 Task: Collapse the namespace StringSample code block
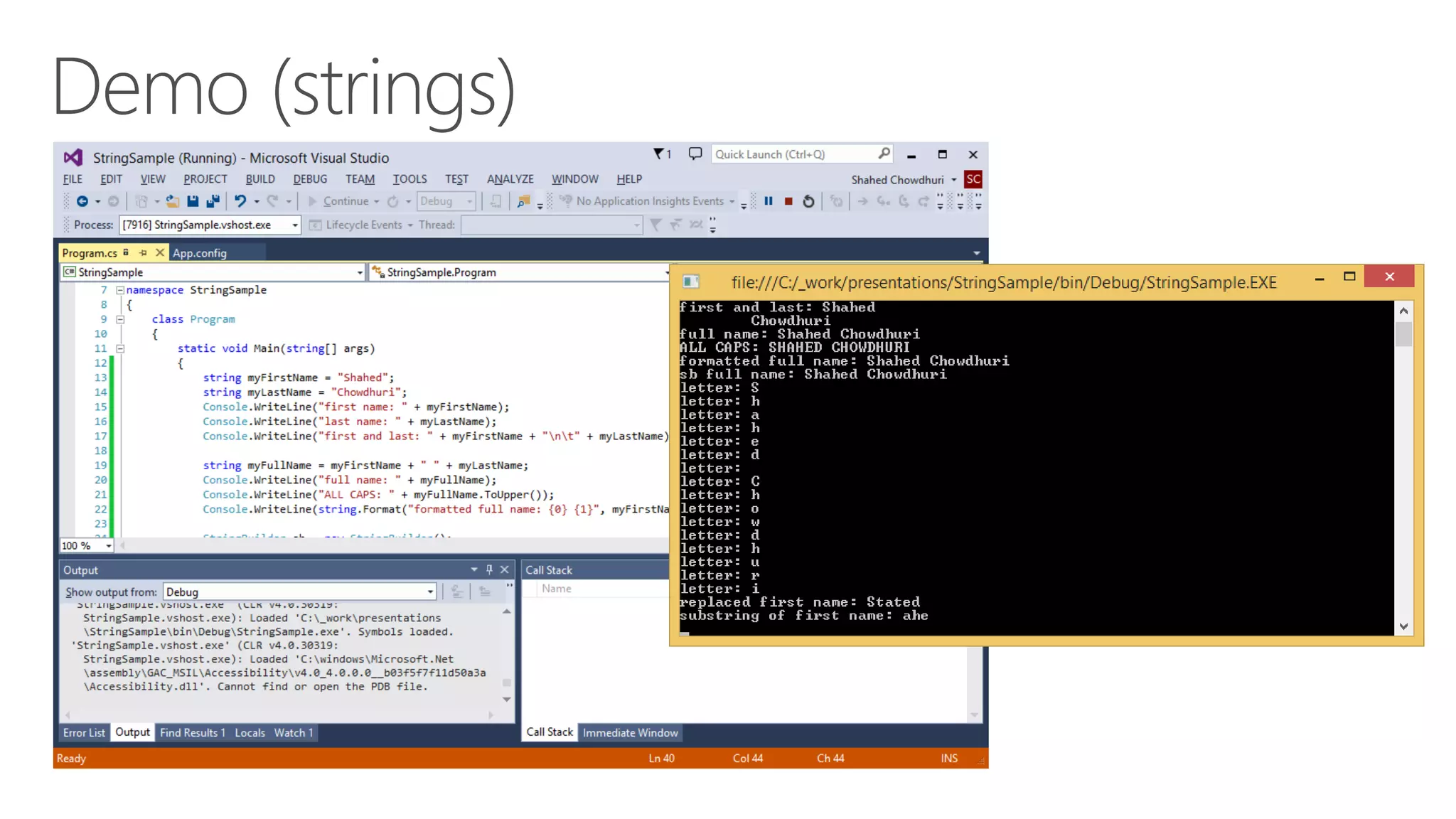[x=120, y=290]
